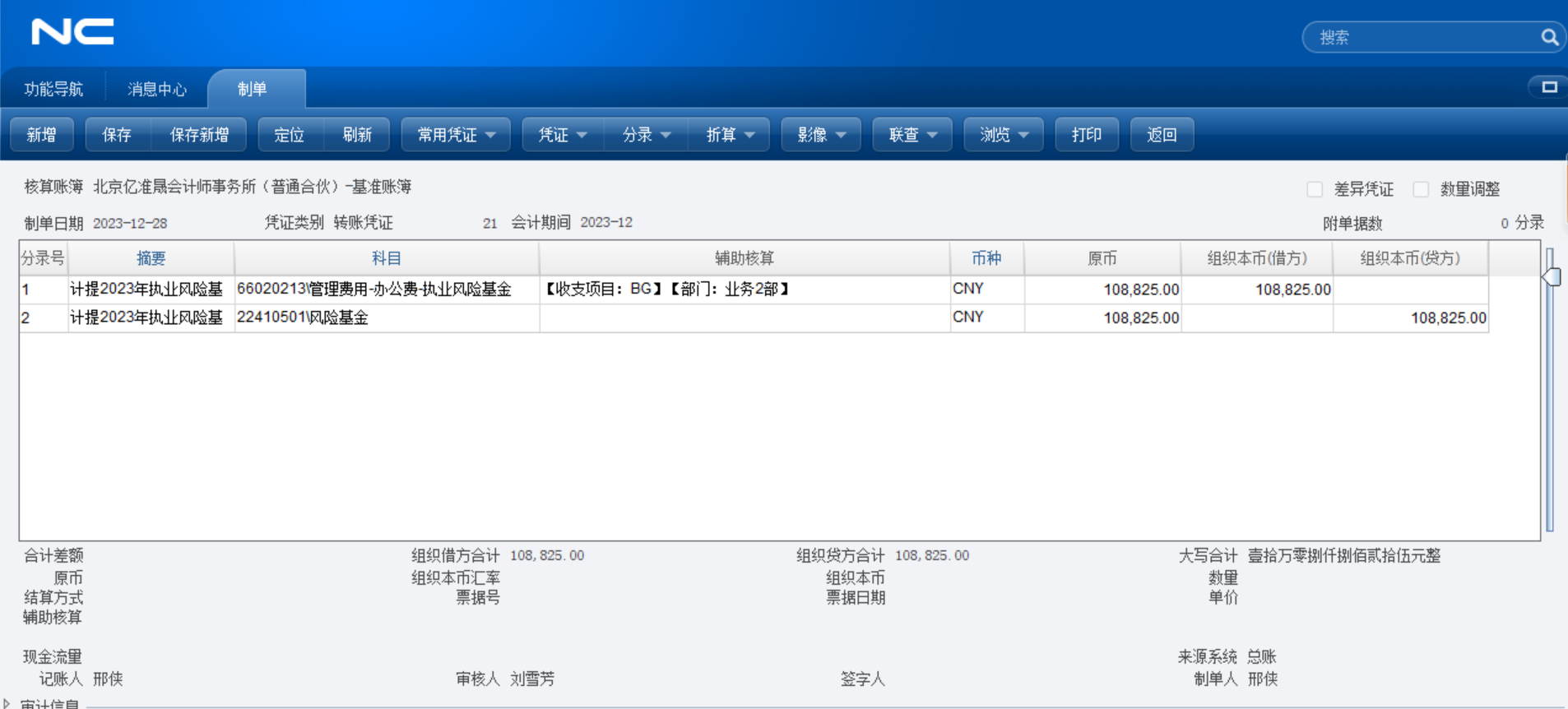Click the table side panel handle icon

pyautogui.click(x=1551, y=277)
